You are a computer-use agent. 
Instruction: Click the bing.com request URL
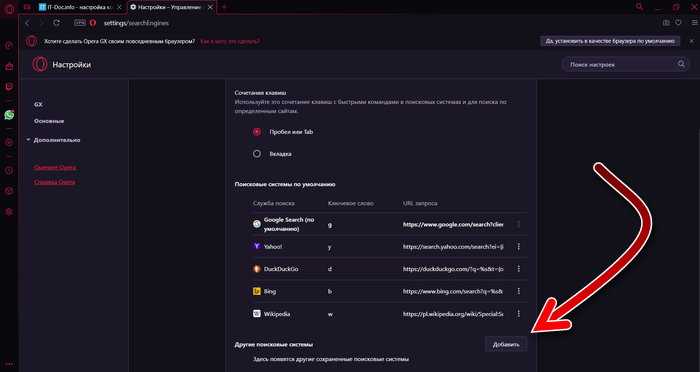pyautogui.click(x=453, y=291)
